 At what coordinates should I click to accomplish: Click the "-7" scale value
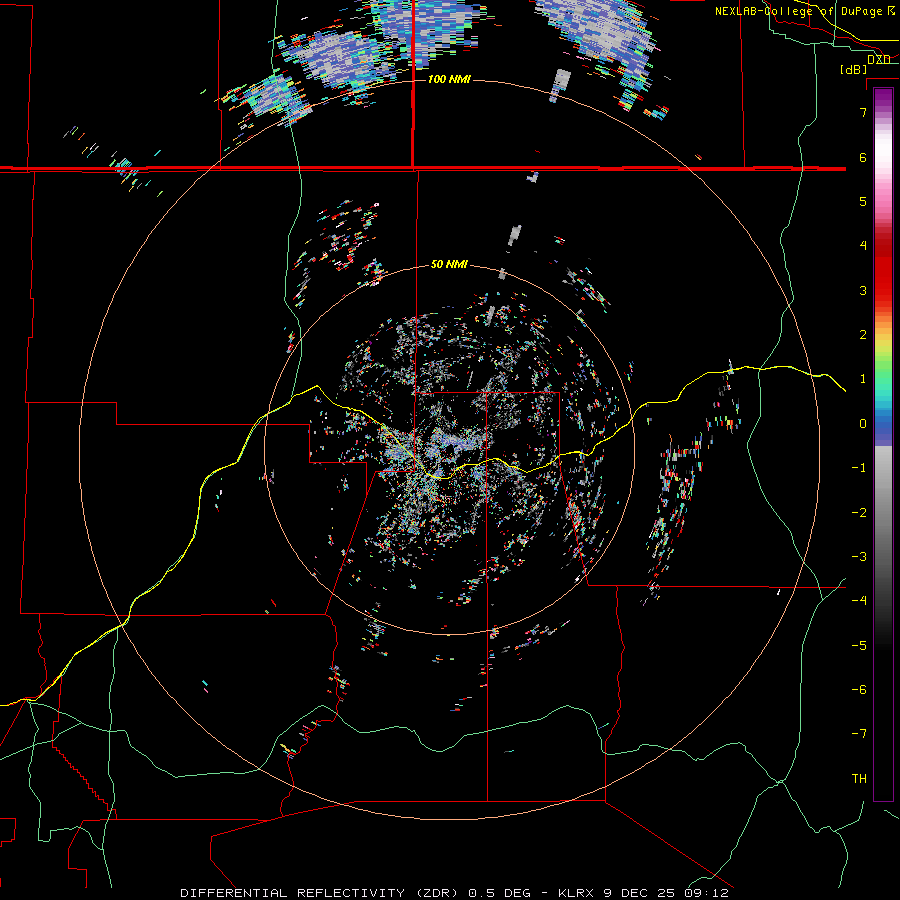pos(859,734)
